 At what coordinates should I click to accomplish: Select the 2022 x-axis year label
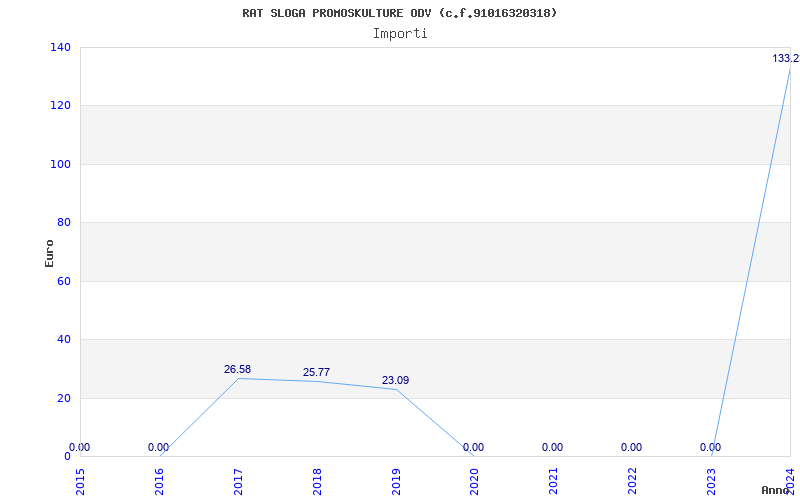(633, 481)
